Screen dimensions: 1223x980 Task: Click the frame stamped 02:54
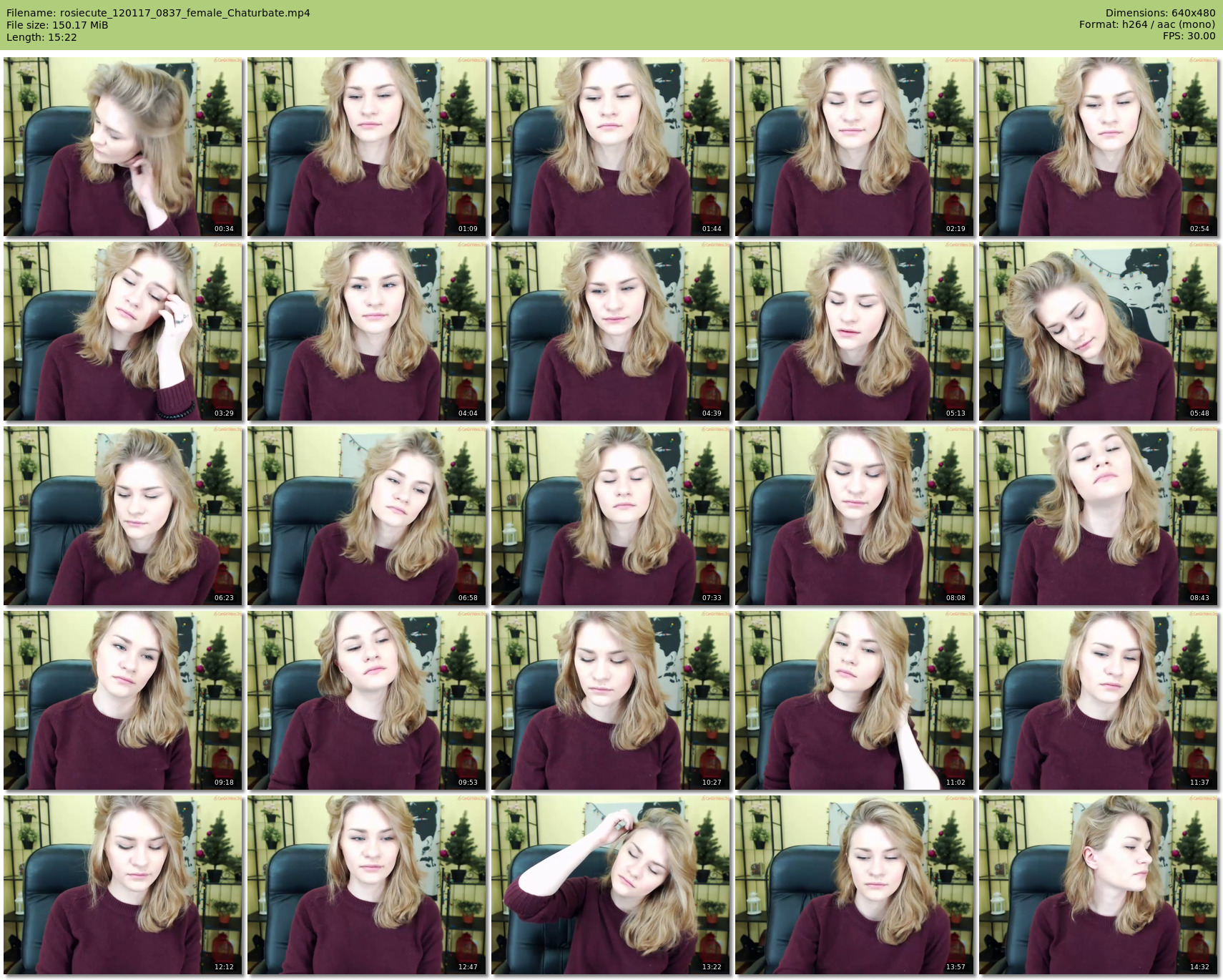[x=1099, y=147]
